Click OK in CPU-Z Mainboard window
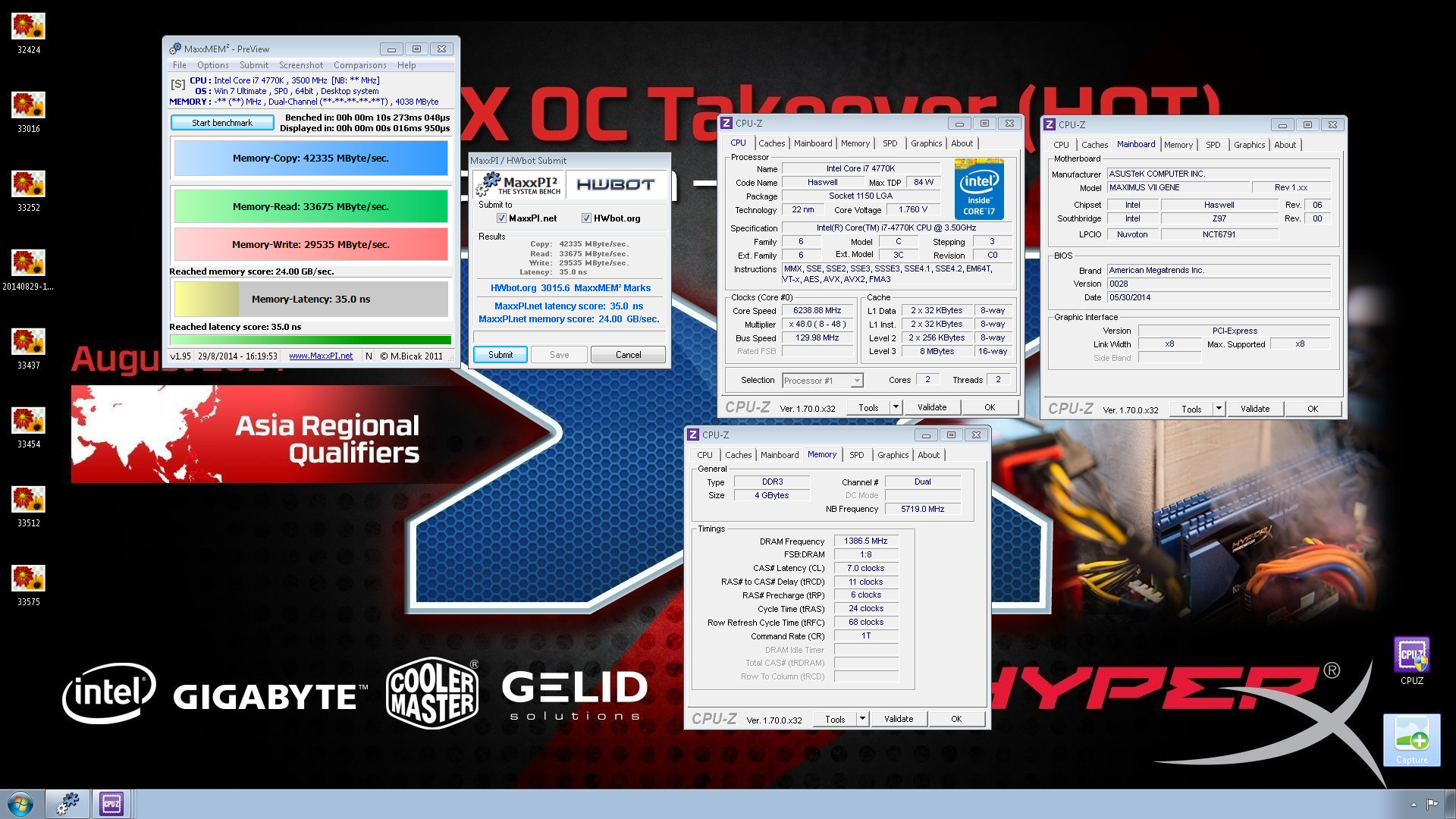1456x819 pixels. pyautogui.click(x=1313, y=409)
